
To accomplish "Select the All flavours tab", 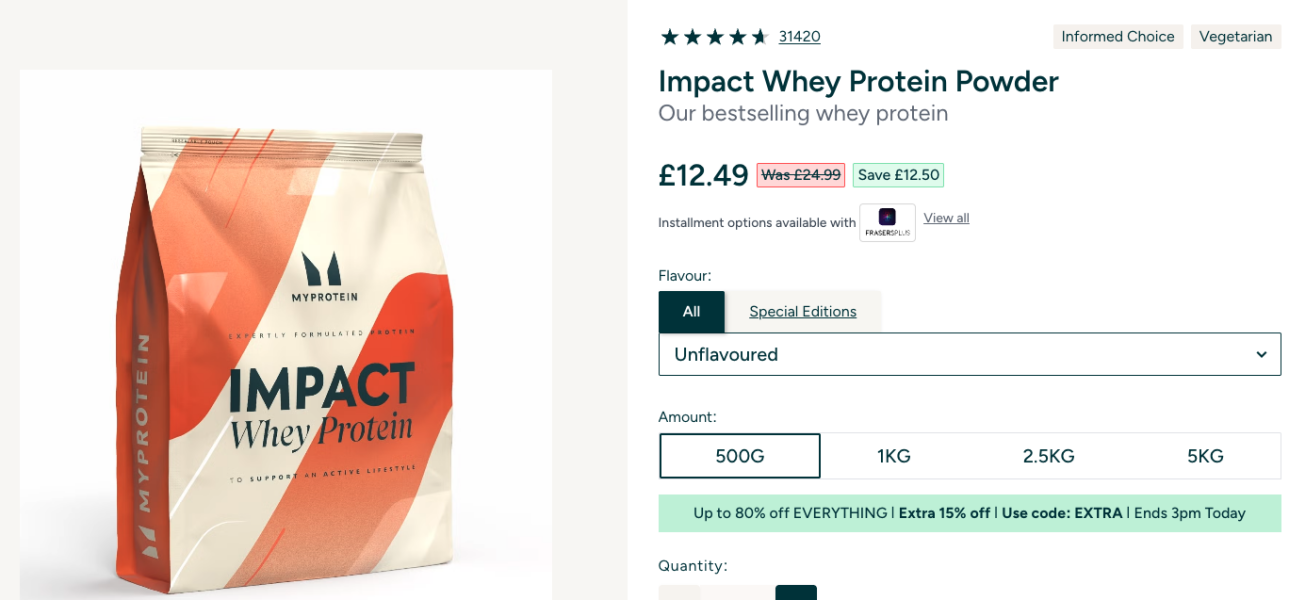I will tap(691, 312).
